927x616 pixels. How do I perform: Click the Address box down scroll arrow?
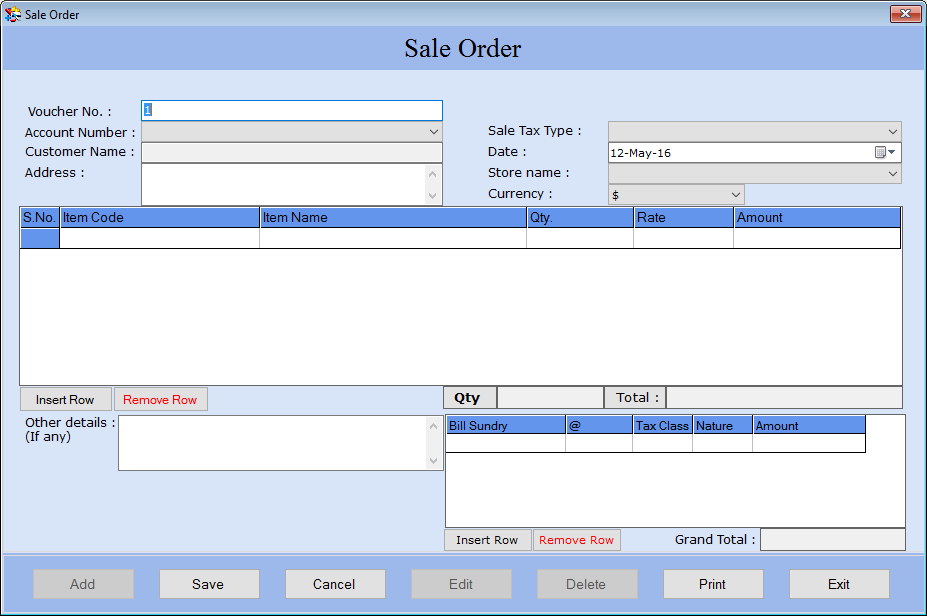pos(433,196)
